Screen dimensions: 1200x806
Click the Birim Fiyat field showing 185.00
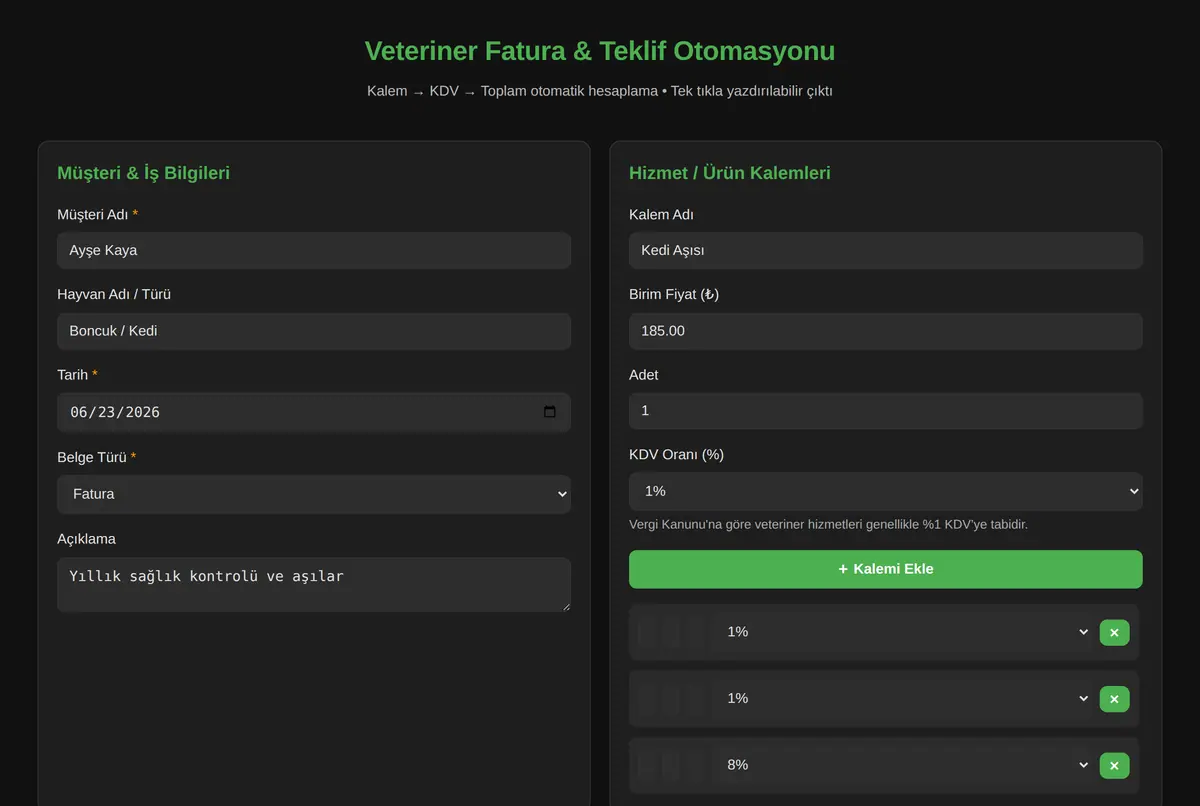(886, 331)
